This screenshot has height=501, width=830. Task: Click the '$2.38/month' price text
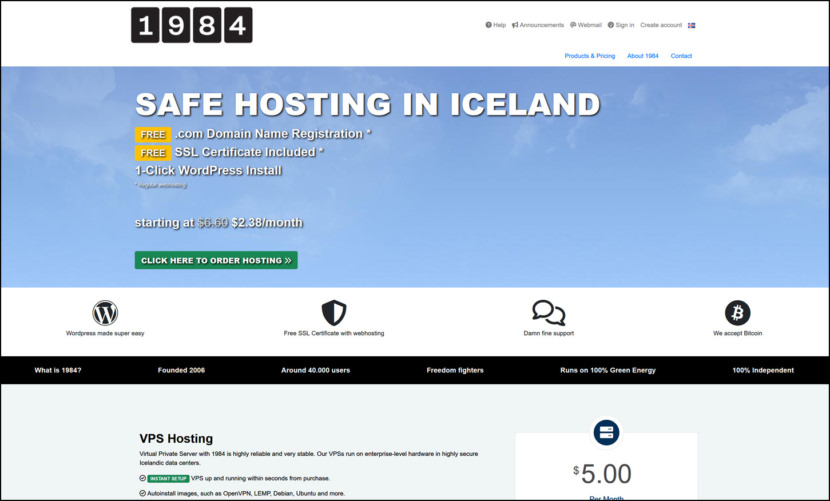click(x=267, y=222)
